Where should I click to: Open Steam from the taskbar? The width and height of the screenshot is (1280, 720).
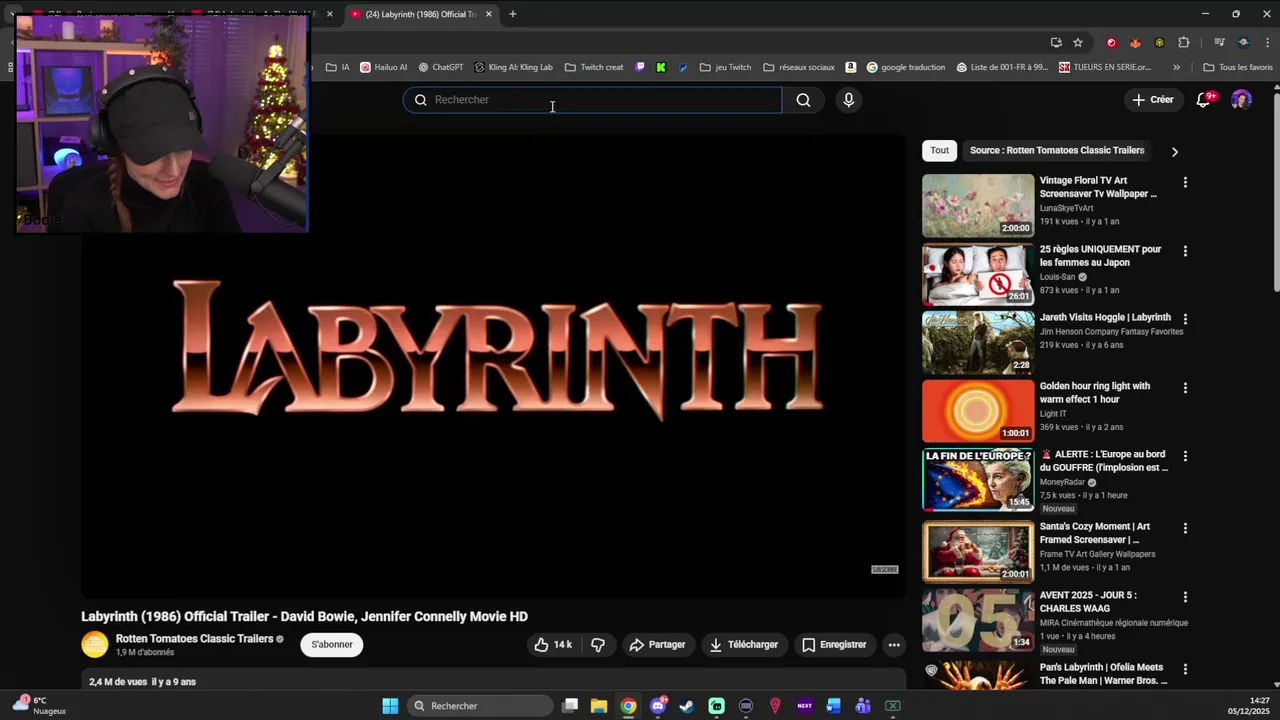pyautogui.click(x=687, y=706)
